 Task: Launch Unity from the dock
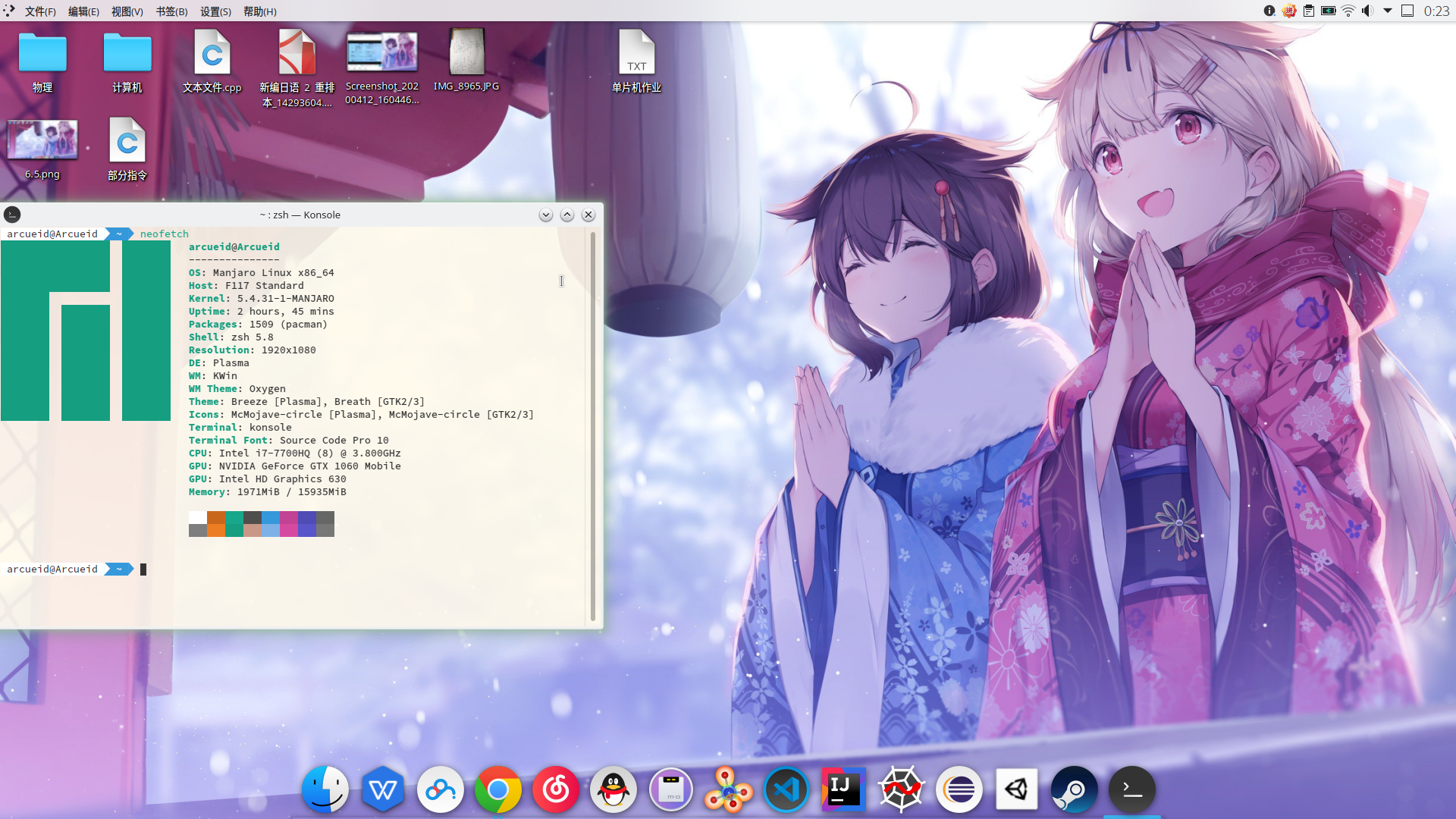[x=1016, y=789]
